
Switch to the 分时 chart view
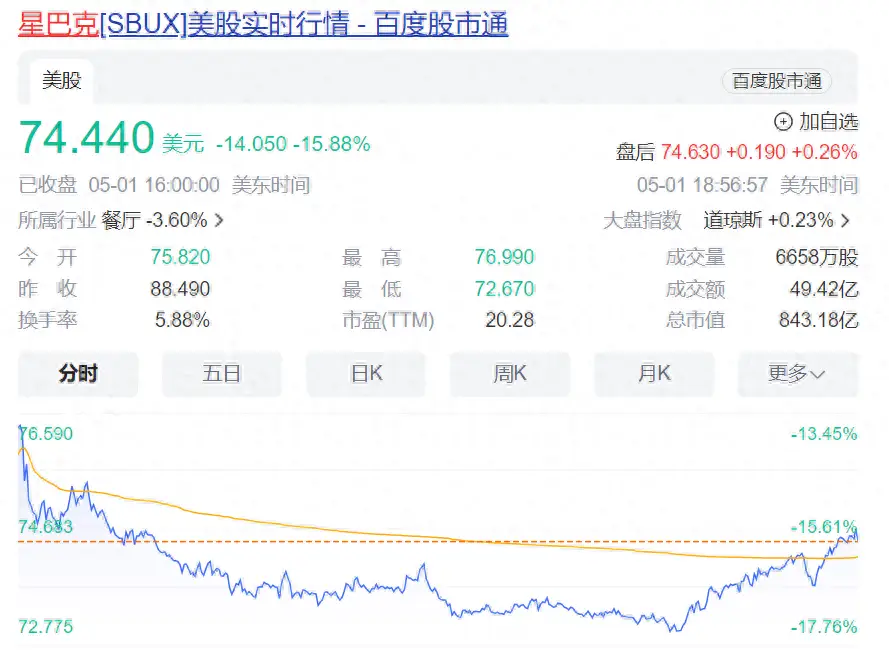[78, 374]
